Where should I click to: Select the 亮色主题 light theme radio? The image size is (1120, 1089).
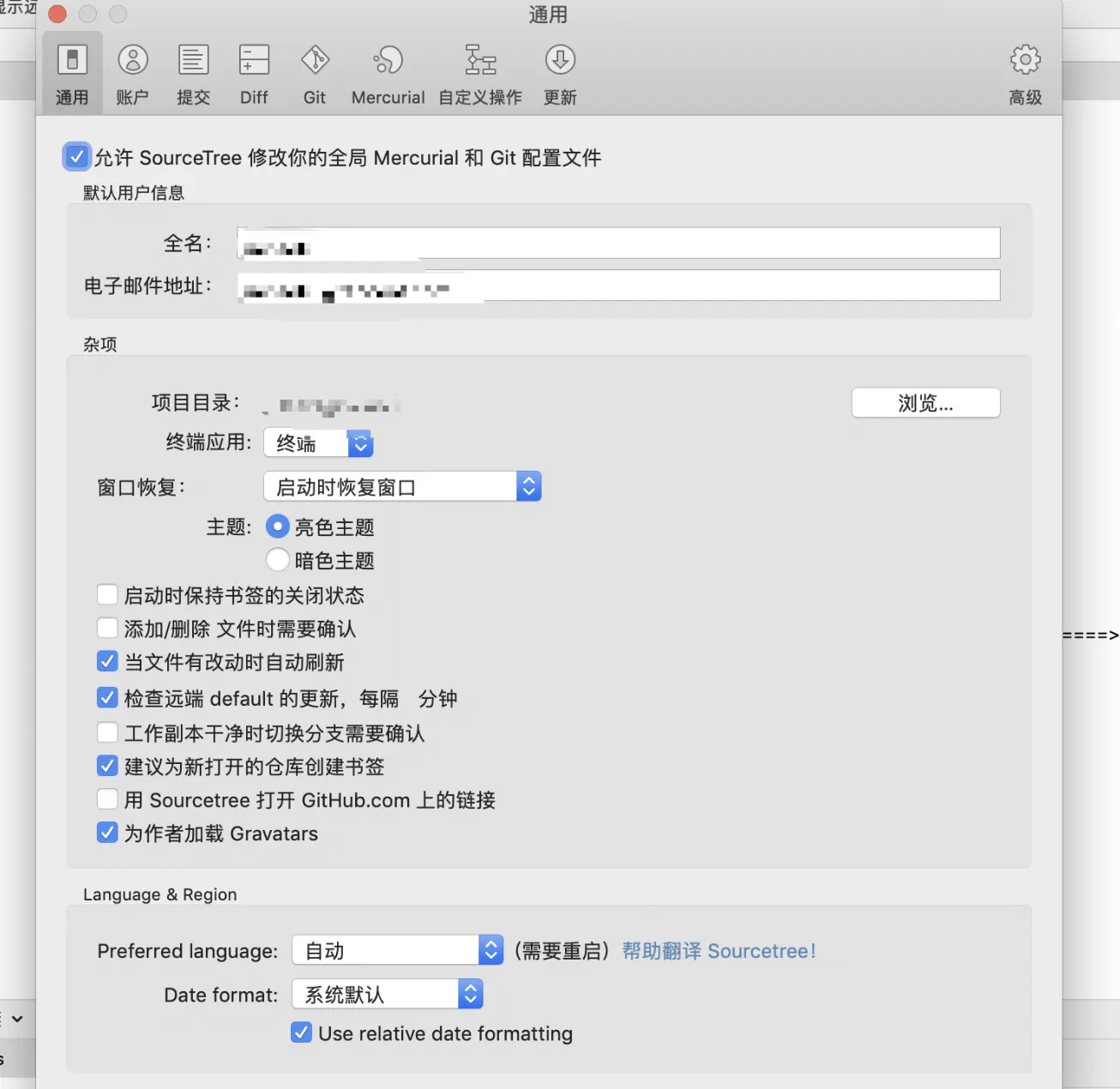(277, 526)
